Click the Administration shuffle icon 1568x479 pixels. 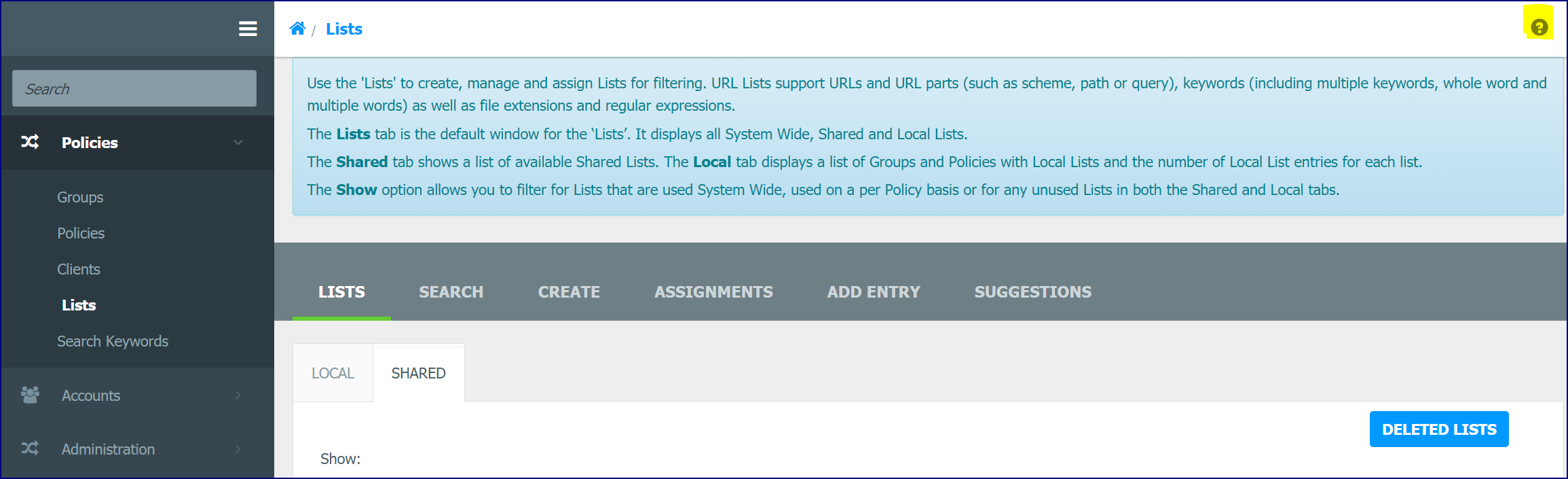pyautogui.click(x=30, y=448)
